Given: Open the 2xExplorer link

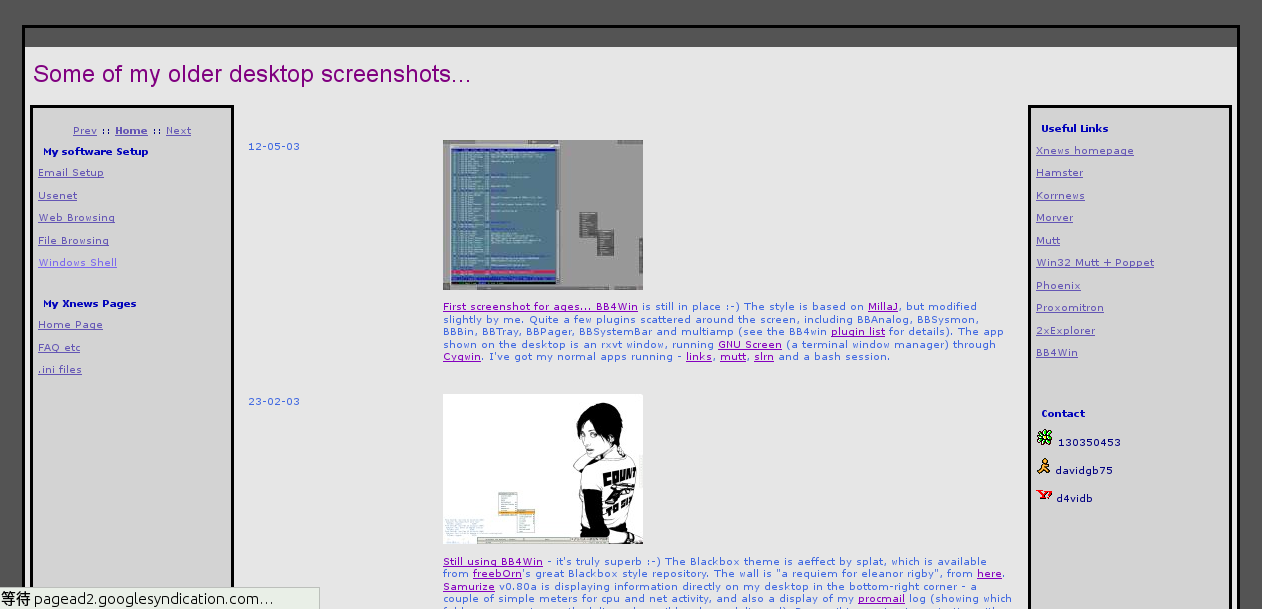Looking at the screenshot, I should [x=1065, y=331].
